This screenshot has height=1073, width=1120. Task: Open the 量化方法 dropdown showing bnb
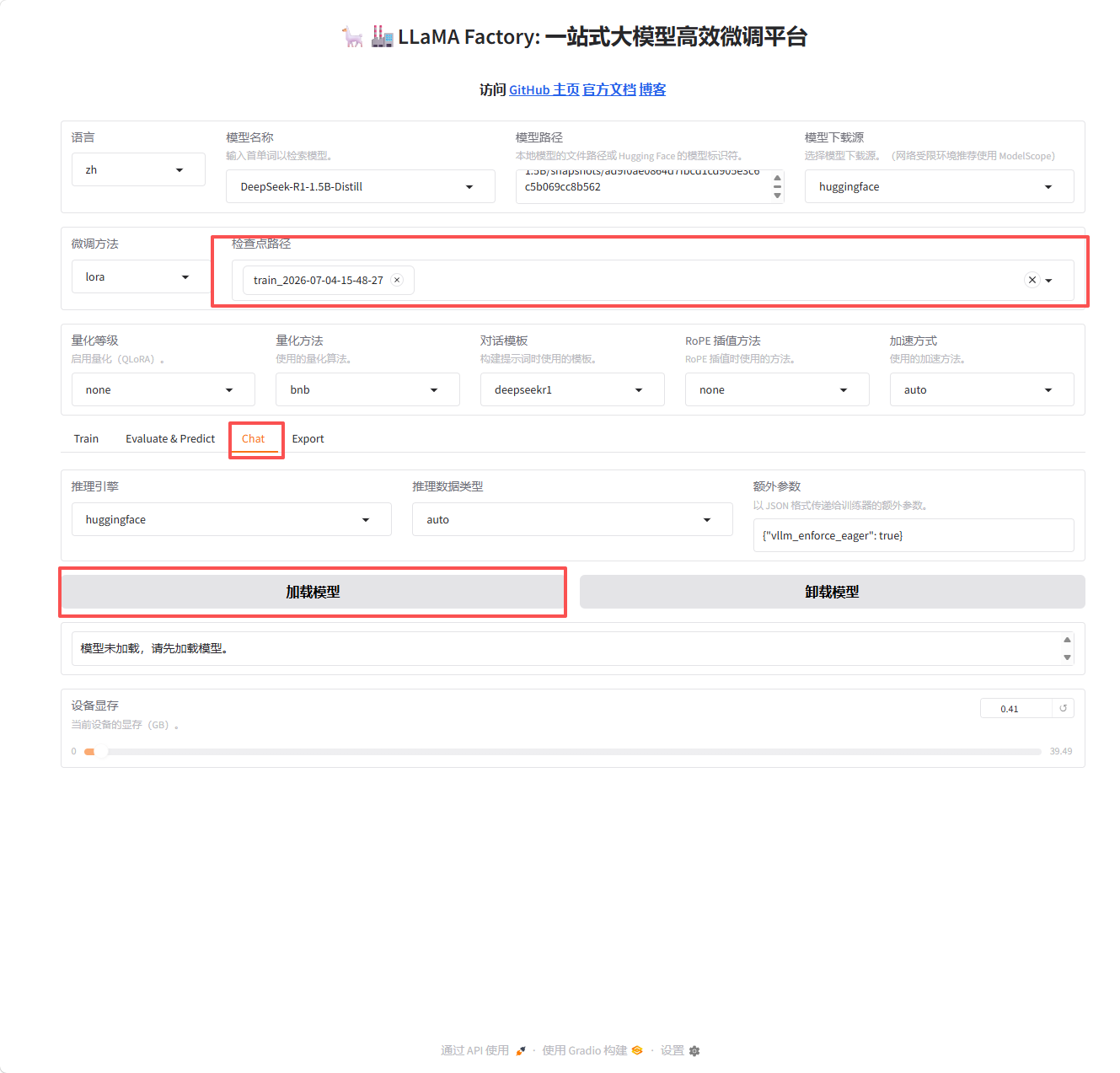(x=367, y=389)
